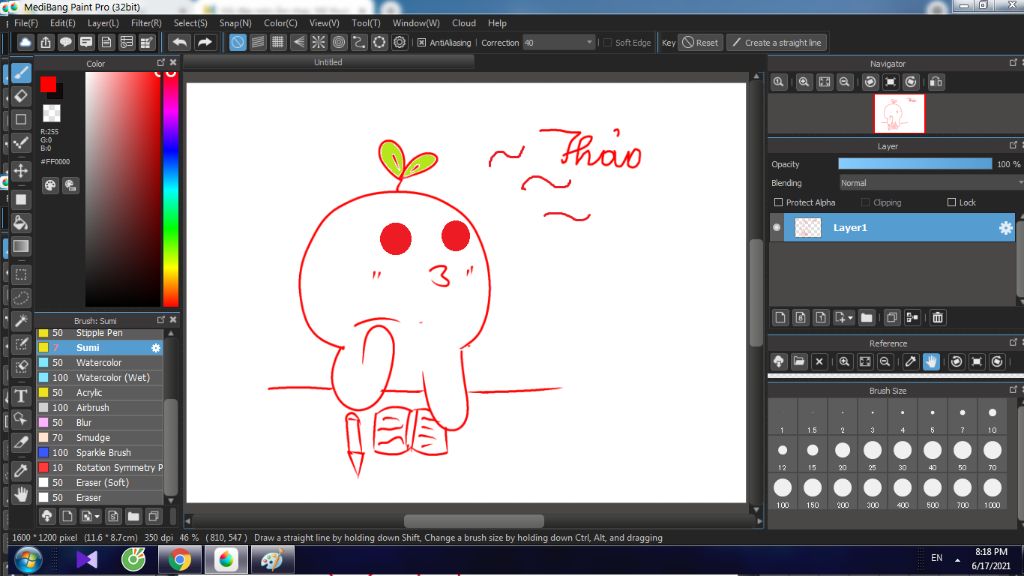Click the rainbow hue bar
The width and height of the screenshot is (1024, 576).
coord(170,188)
